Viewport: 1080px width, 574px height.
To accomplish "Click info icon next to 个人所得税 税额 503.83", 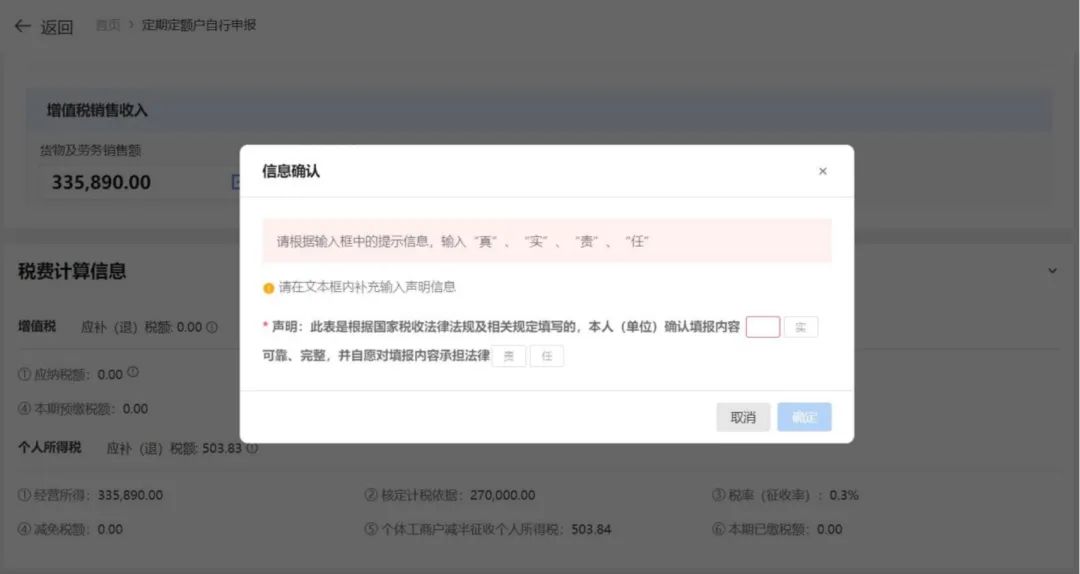I will tap(252, 448).
